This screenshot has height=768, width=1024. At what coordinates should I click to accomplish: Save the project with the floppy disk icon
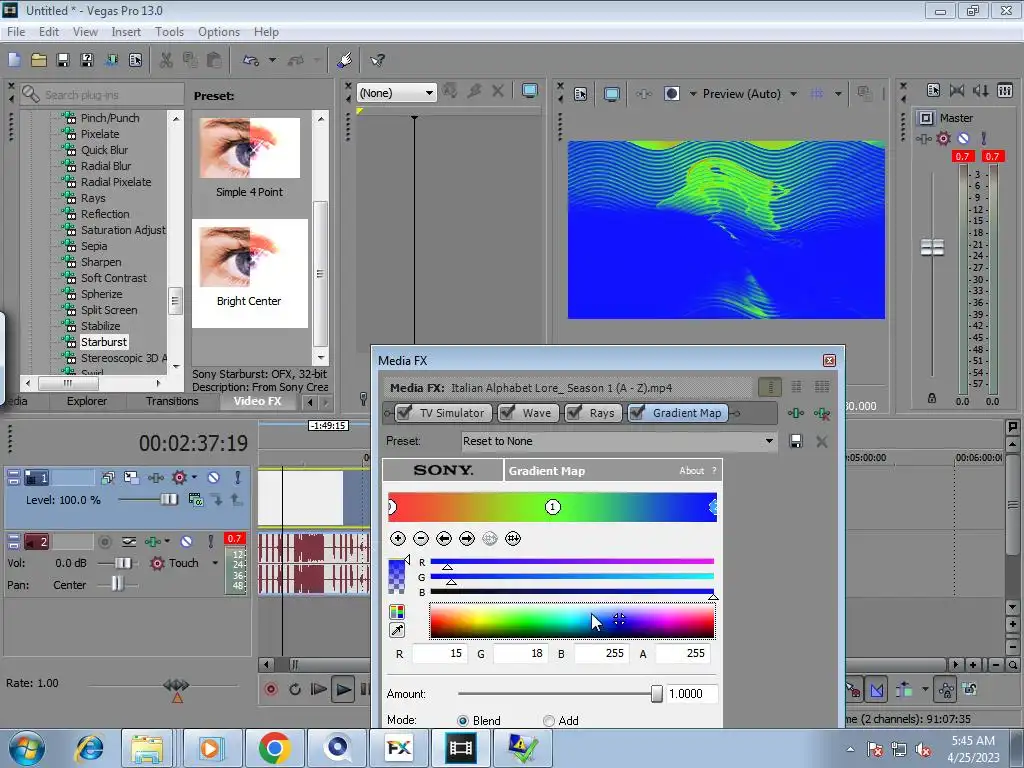click(x=63, y=60)
